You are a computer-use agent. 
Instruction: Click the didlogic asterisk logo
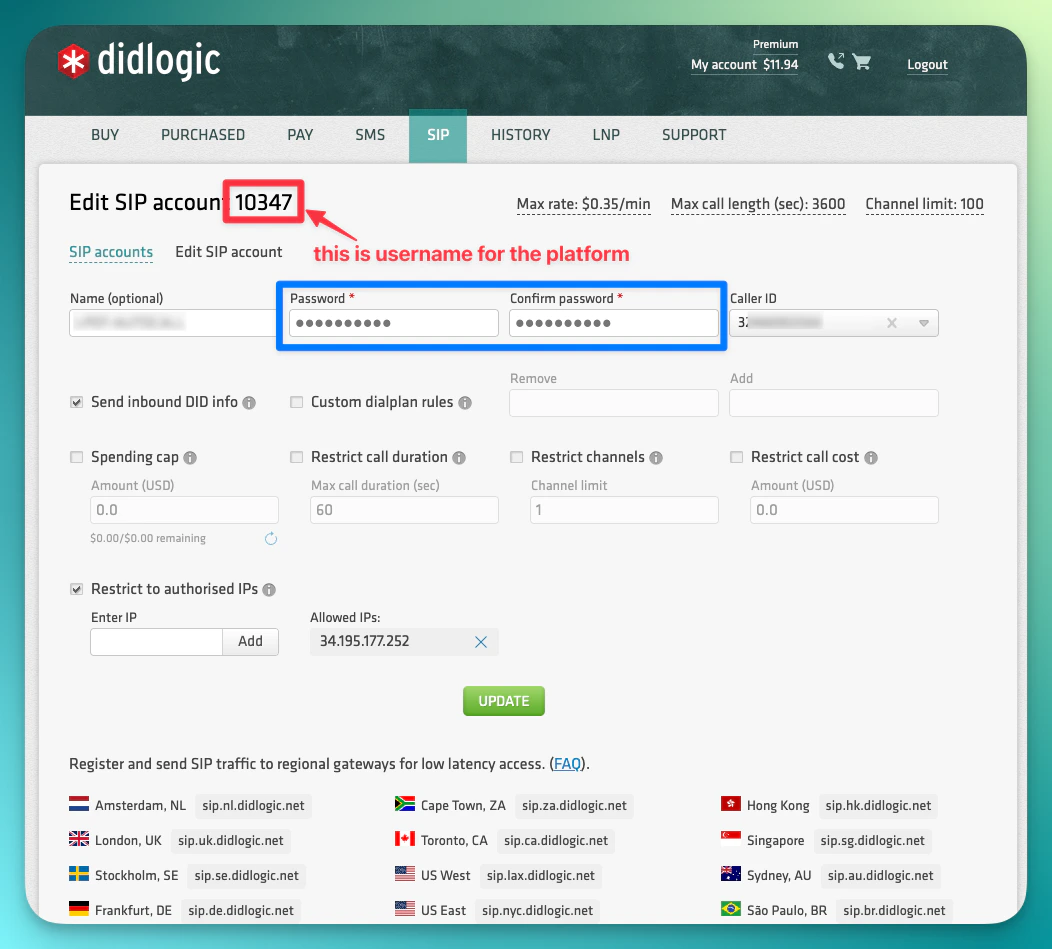72,61
